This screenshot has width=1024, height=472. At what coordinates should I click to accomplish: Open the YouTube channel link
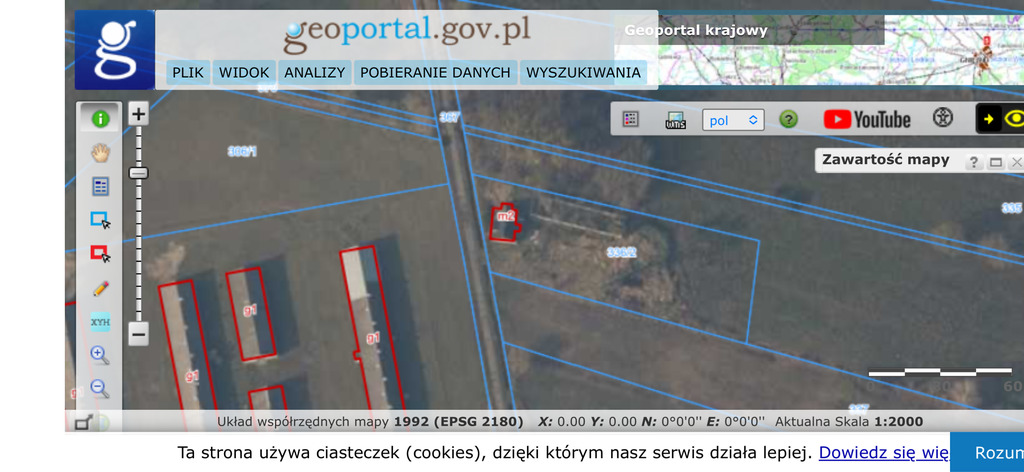tap(867, 119)
